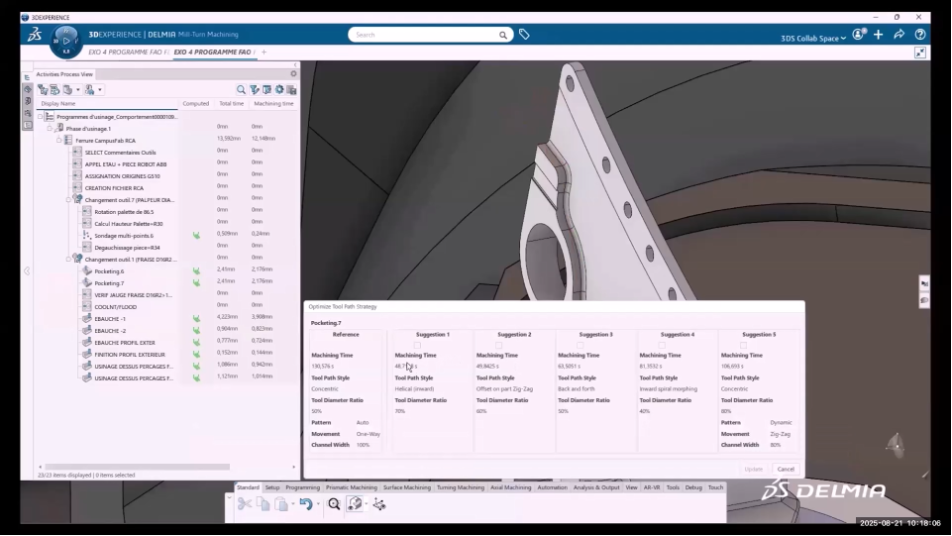Click the Machining time column header
This screenshot has width=952, height=536.
tap(273, 104)
